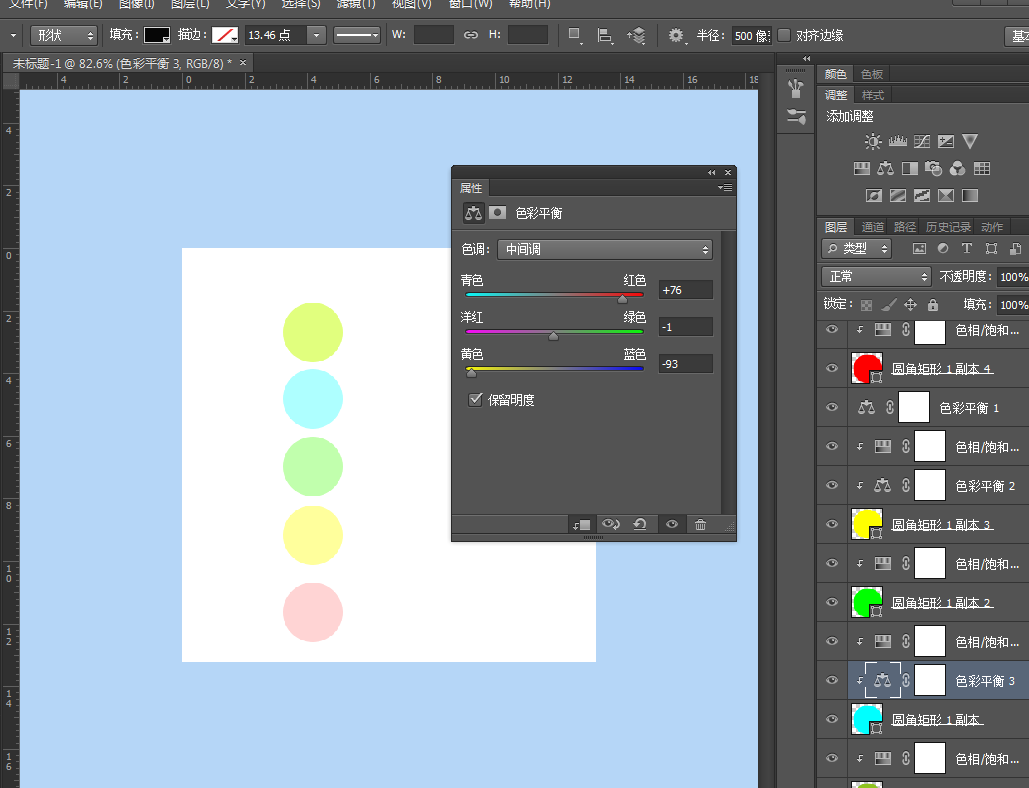The image size is (1029, 788).
Task: Click the fill color swatch in options bar
Action: click(x=157, y=36)
